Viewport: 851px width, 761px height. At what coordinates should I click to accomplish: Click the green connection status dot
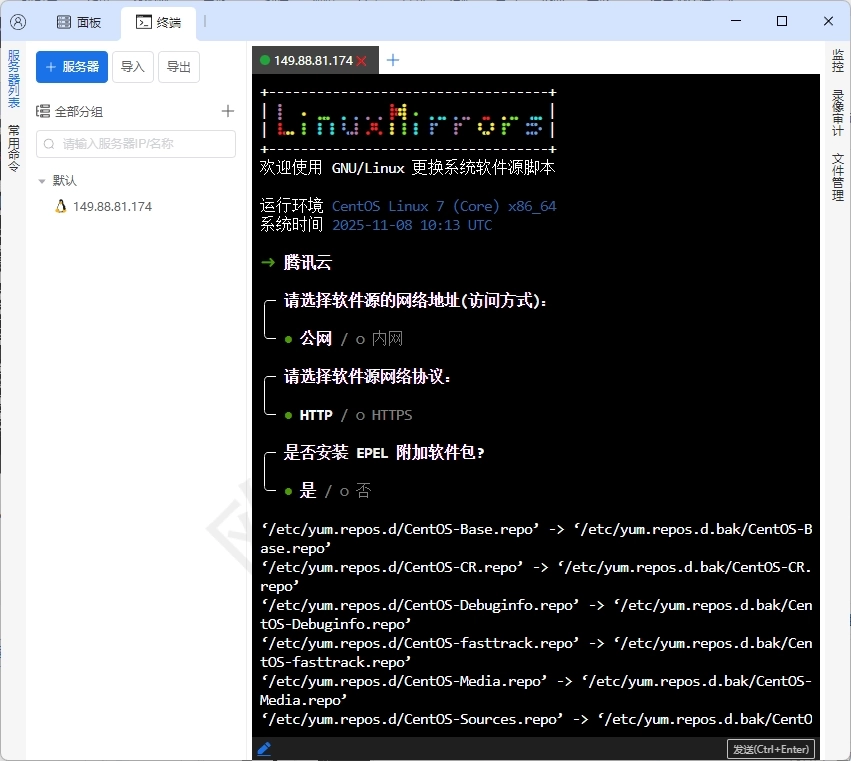click(x=265, y=60)
